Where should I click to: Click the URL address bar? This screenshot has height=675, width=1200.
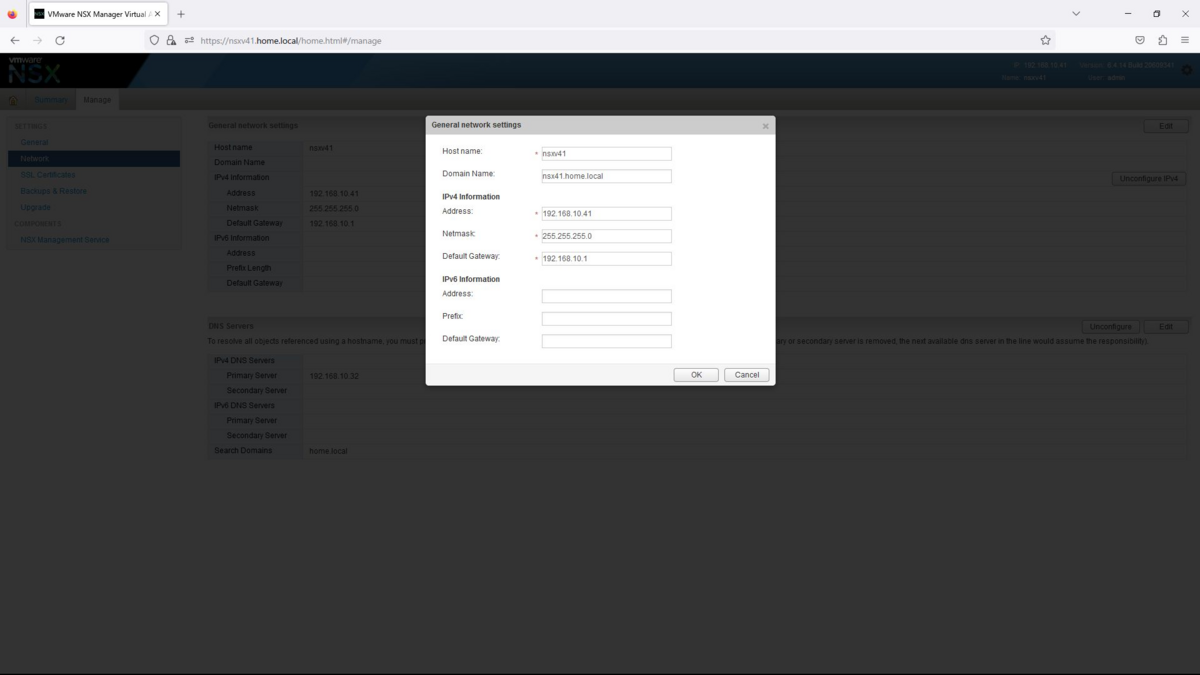click(600, 41)
